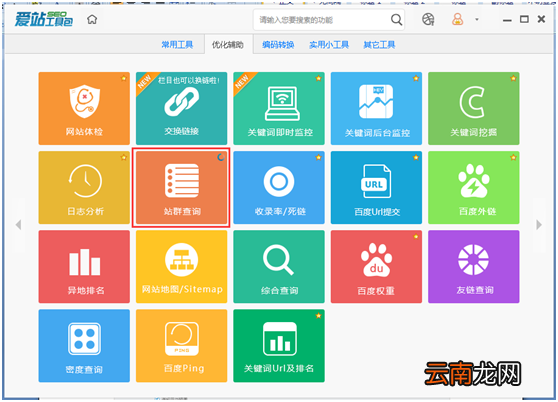
Task: Open 关键词后台监控 tile
Action: 376,108
